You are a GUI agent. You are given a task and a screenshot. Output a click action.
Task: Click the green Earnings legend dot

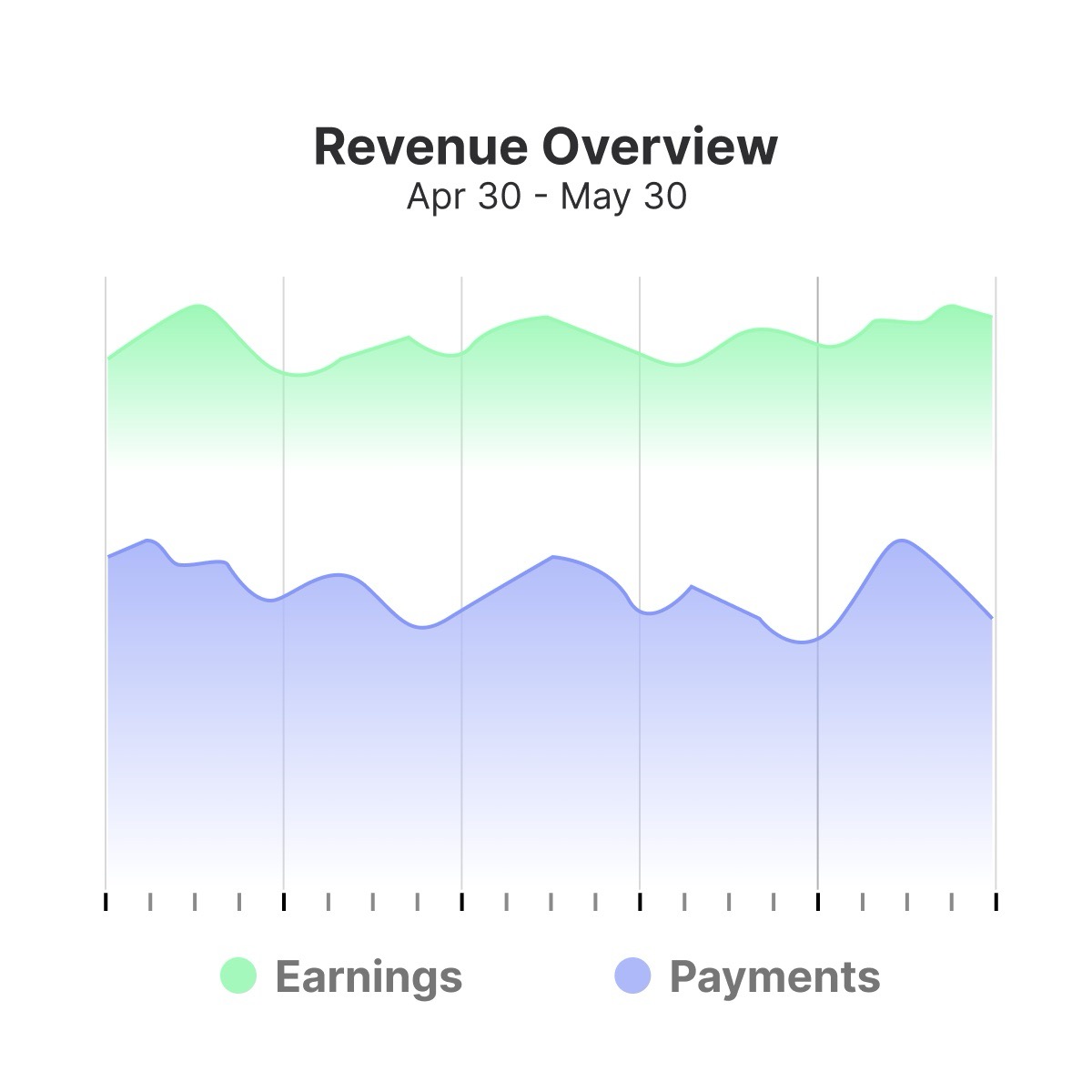(238, 976)
